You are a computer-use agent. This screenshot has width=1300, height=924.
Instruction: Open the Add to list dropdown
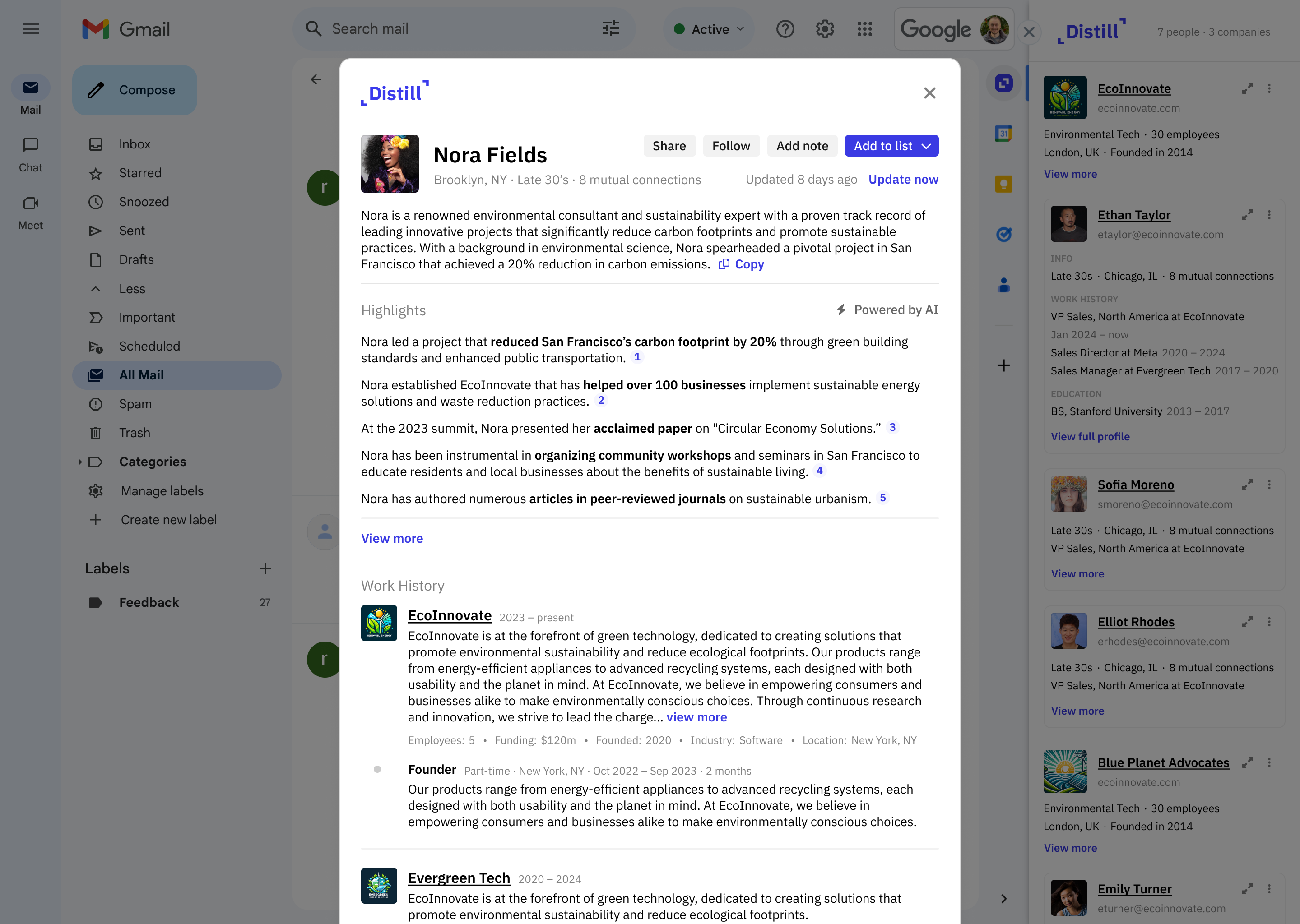pyautogui.click(x=926, y=146)
